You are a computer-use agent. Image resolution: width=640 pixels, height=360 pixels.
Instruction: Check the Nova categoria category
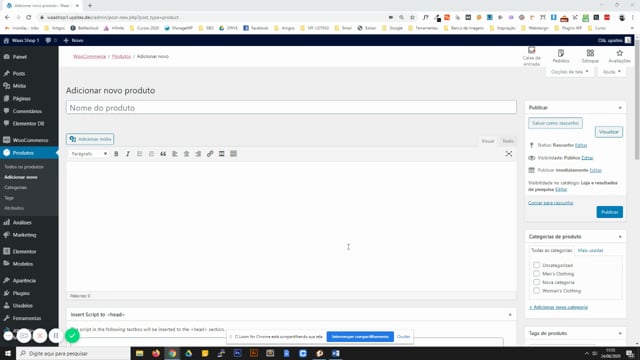point(536,282)
